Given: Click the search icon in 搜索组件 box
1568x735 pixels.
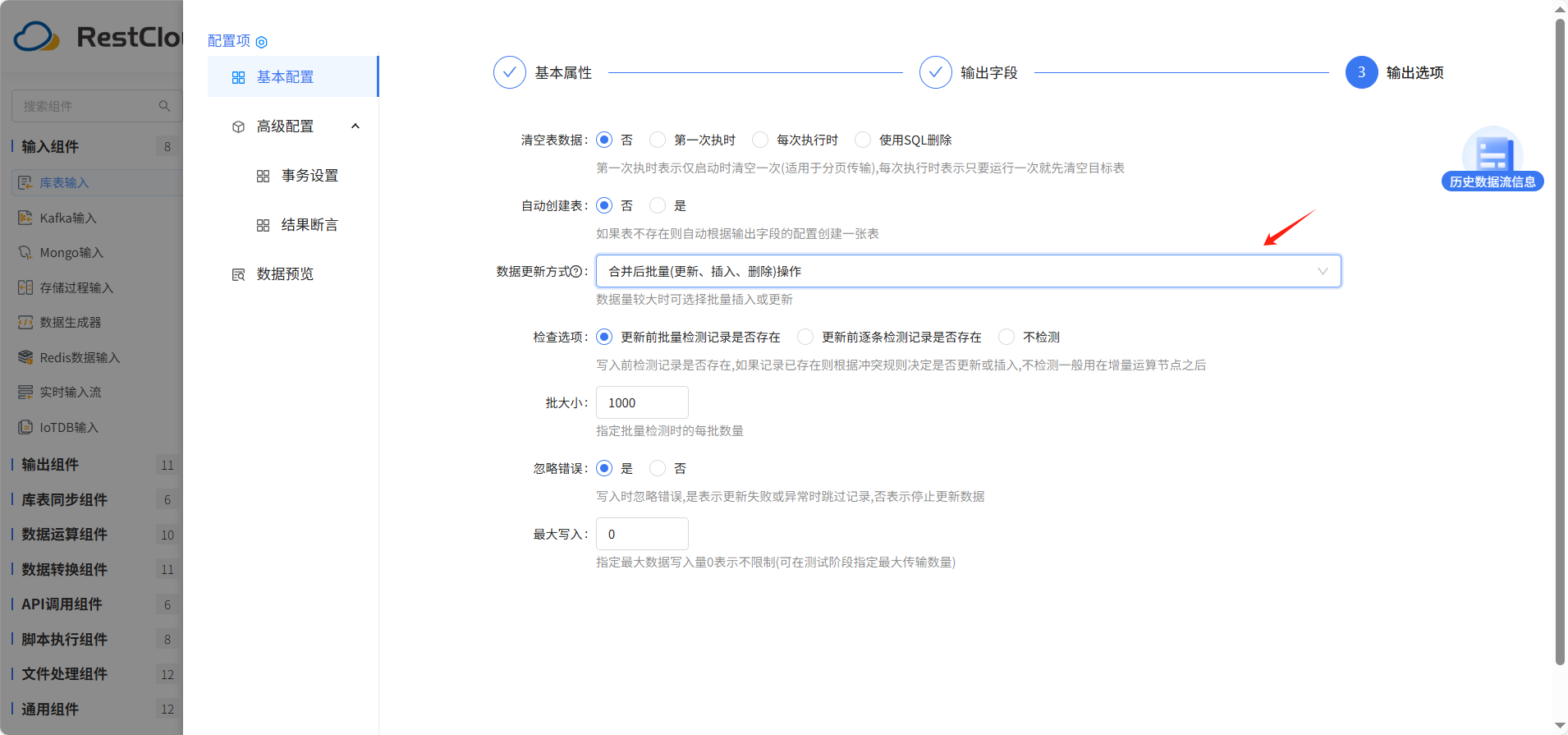Looking at the screenshot, I should click(164, 106).
